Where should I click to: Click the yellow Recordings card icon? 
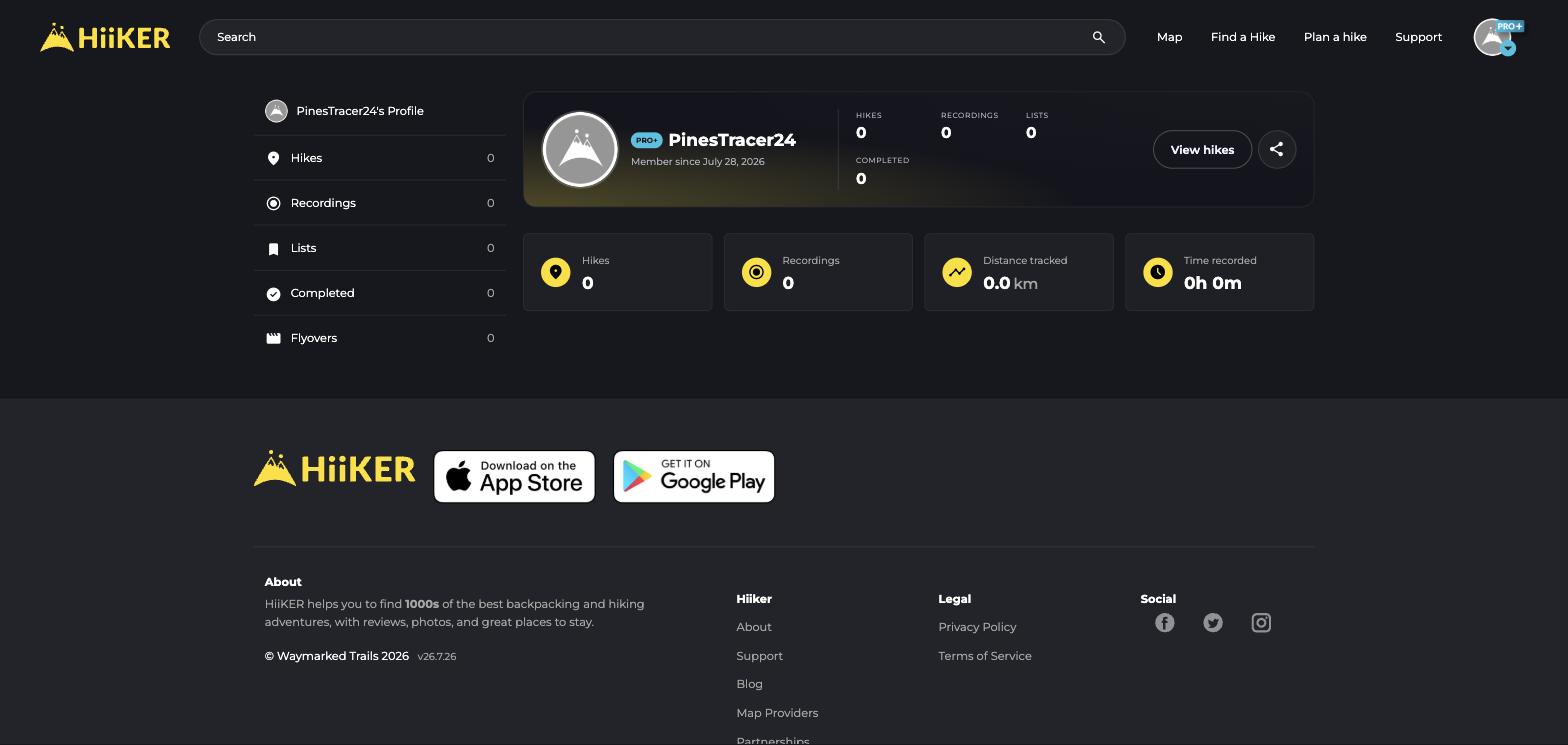tap(756, 272)
